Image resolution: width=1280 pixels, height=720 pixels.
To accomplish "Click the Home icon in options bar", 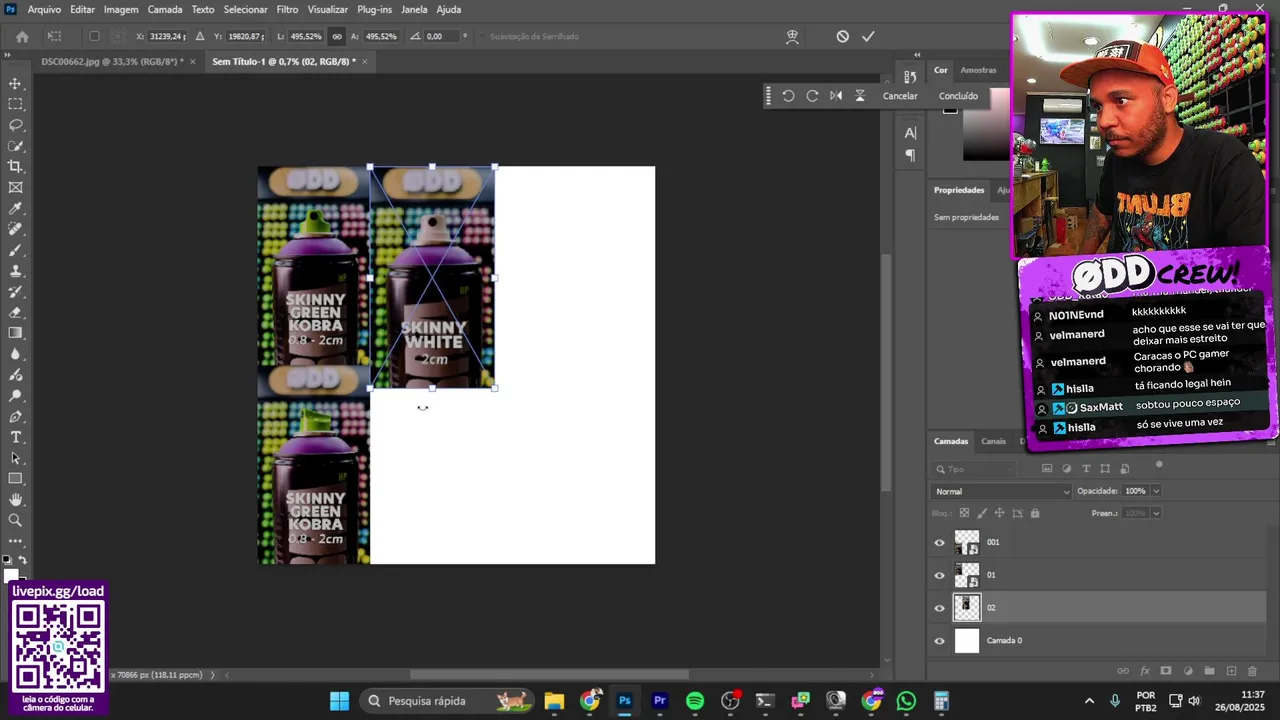I will 22,36.
